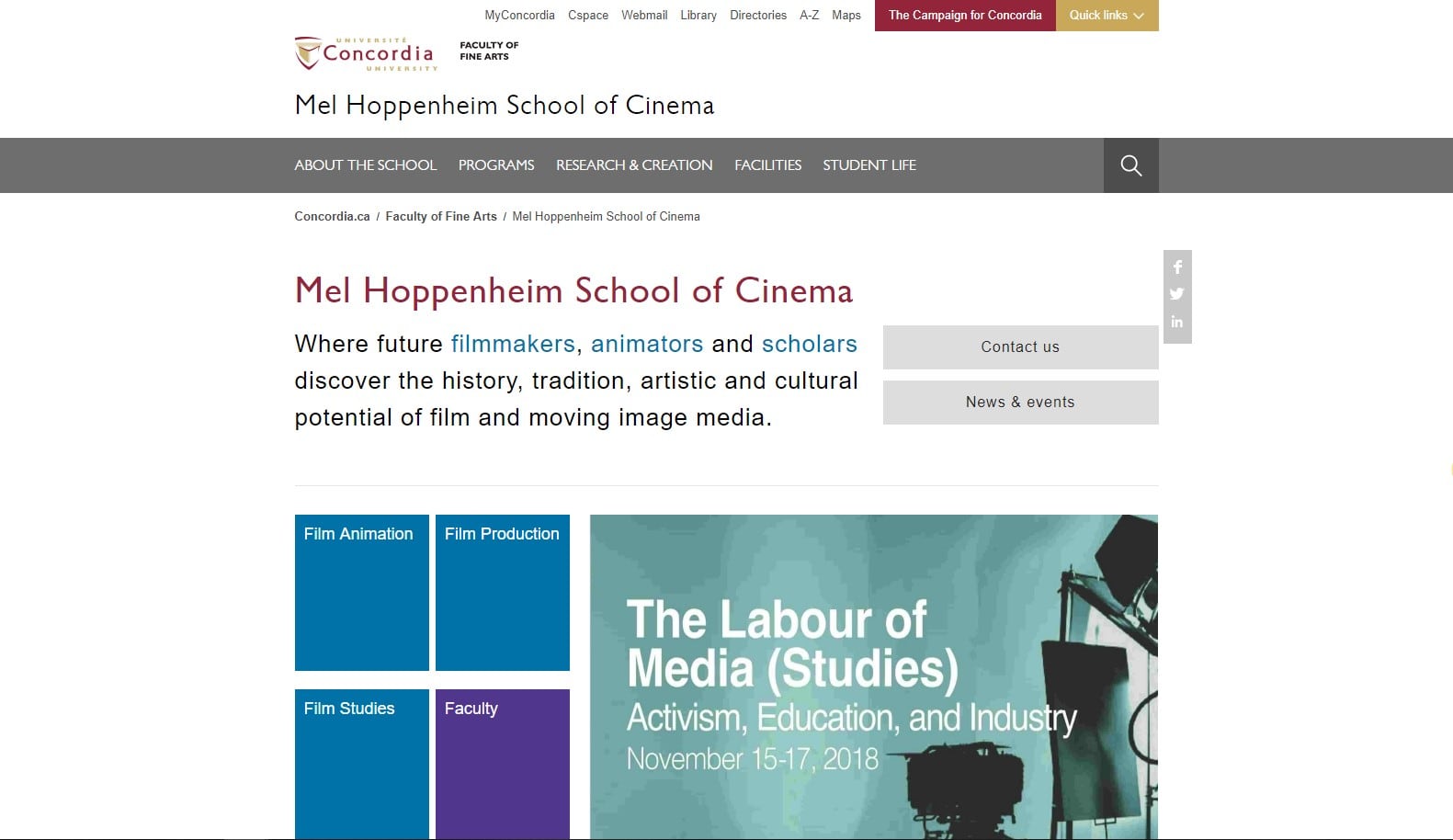Open the Directories link
The image size is (1453, 840).
tap(758, 16)
